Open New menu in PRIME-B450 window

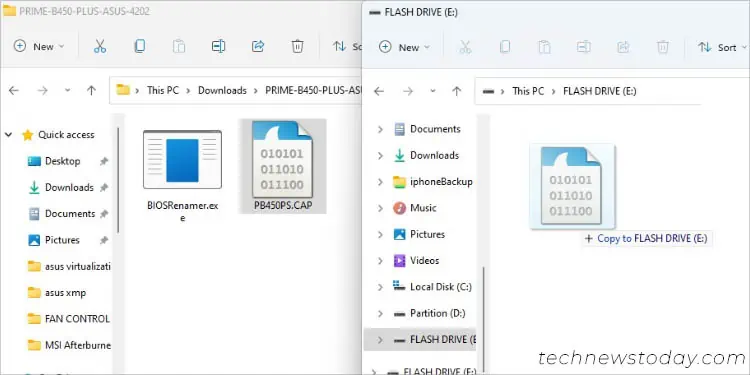coord(39,46)
